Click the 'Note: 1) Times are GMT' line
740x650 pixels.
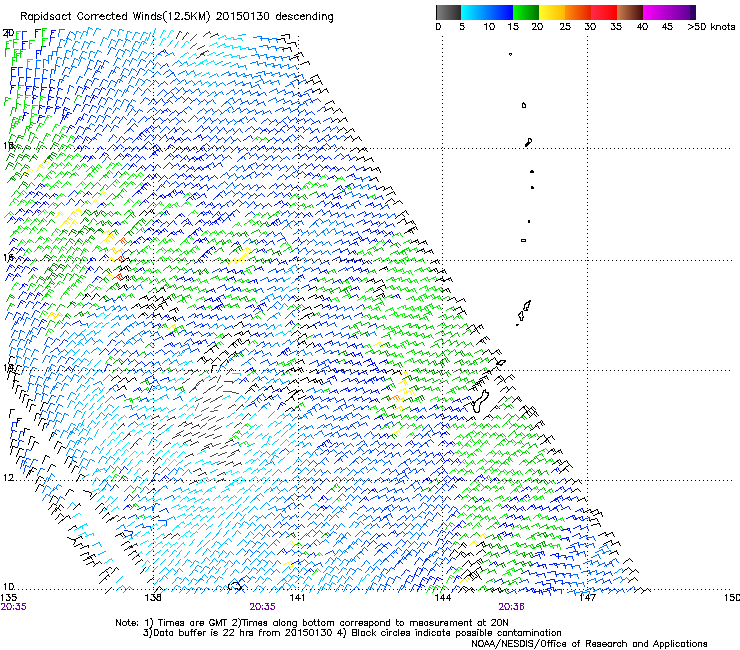click(x=311, y=623)
